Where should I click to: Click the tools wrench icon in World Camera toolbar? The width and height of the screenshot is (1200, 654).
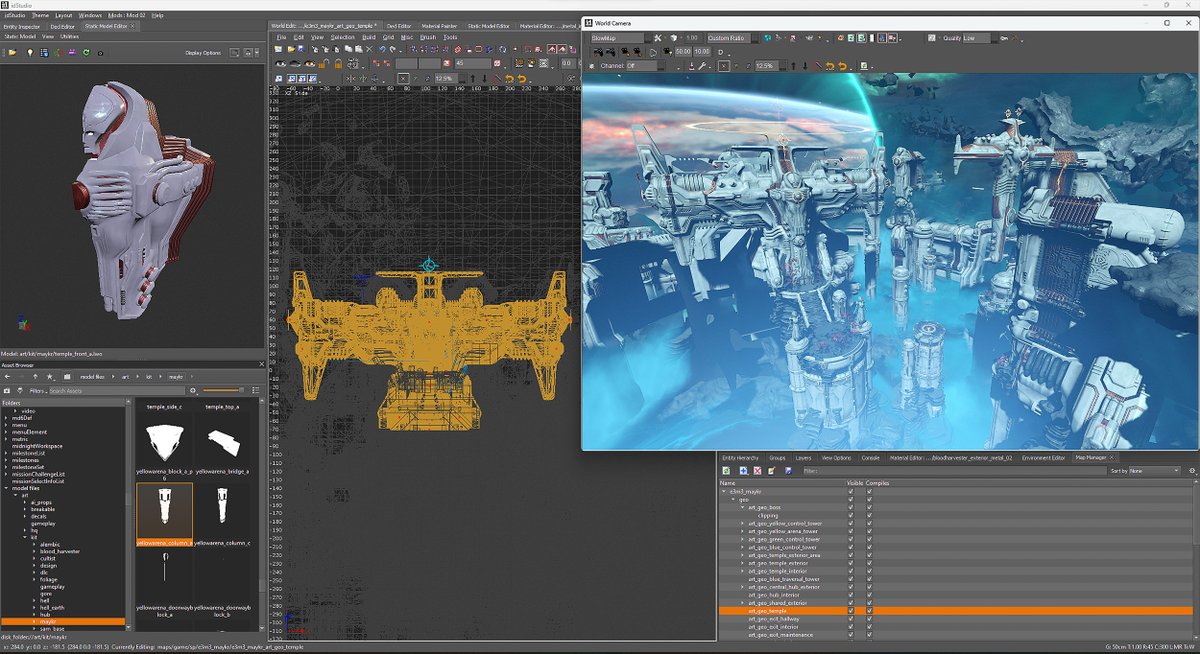tap(702, 66)
